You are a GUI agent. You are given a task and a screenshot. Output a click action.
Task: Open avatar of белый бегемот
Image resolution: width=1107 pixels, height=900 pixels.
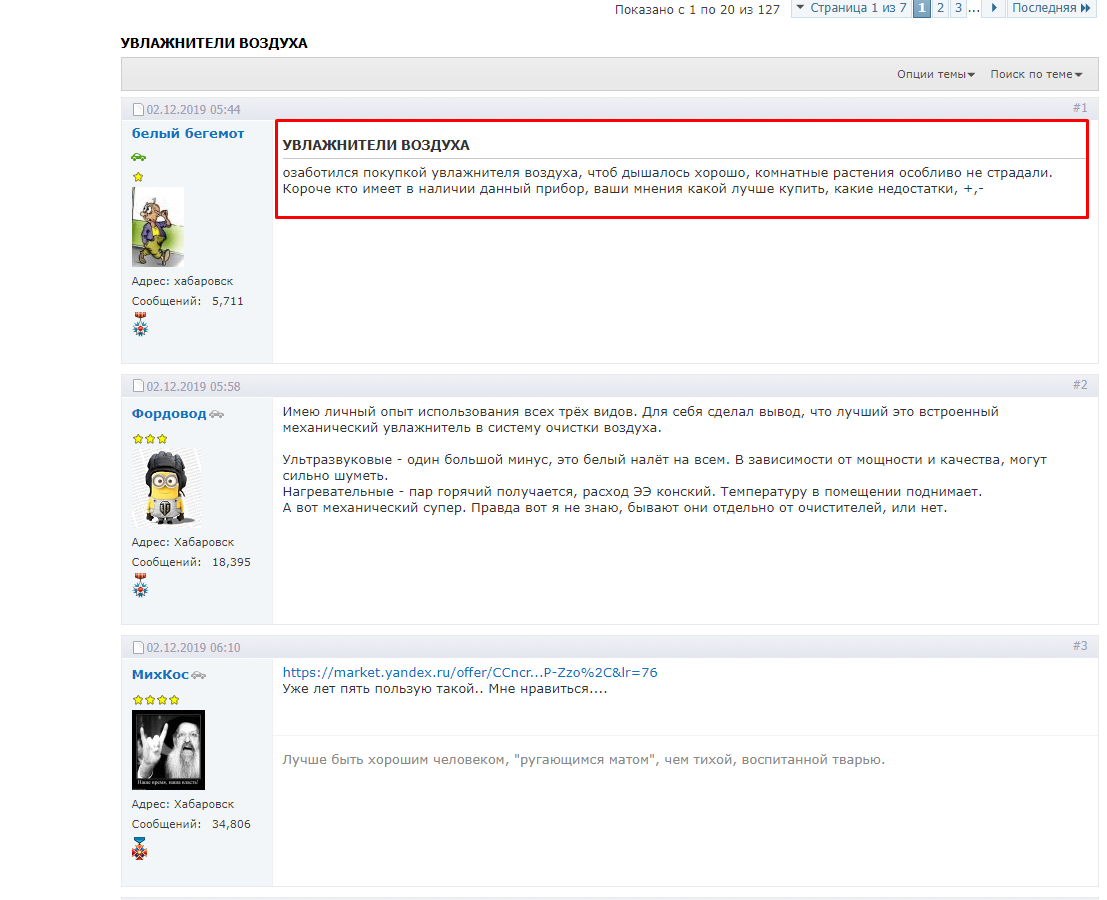pyautogui.click(x=158, y=227)
